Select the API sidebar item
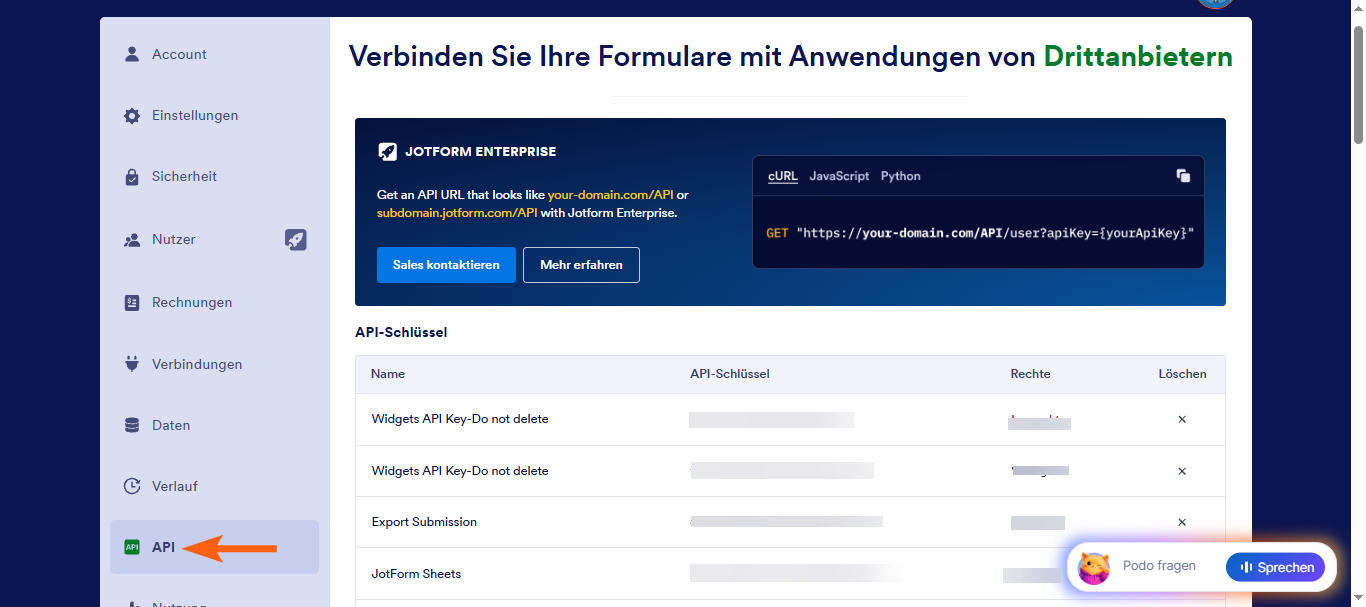This screenshot has width=1366, height=607. pyautogui.click(x=214, y=547)
